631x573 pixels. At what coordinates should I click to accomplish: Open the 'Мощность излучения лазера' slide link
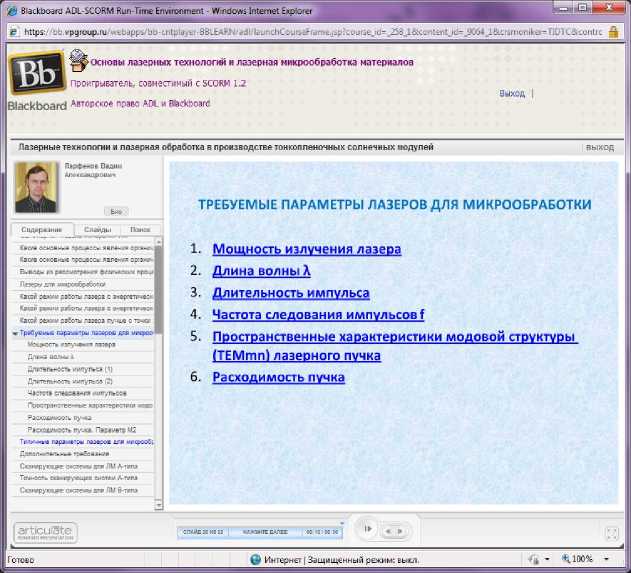pyautogui.click(x=306, y=248)
